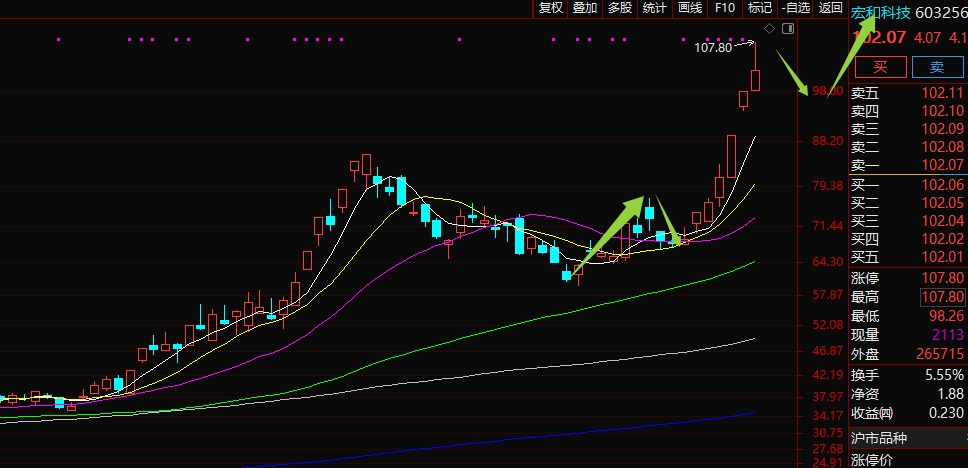Remove stock via -自选 button
Screen dimensions: 968x468
[795, 8]
